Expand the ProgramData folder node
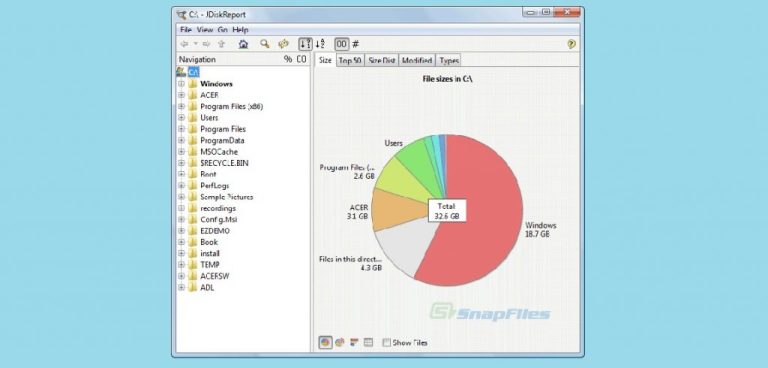Viewport: 768px width, 368px height. coord(181,140)
